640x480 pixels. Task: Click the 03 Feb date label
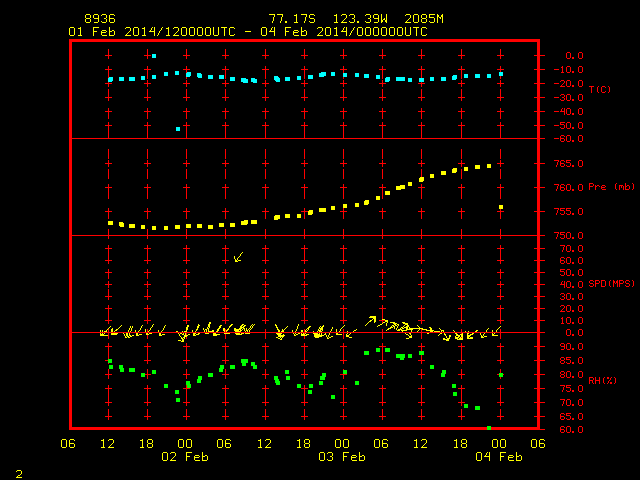point(342,457)
